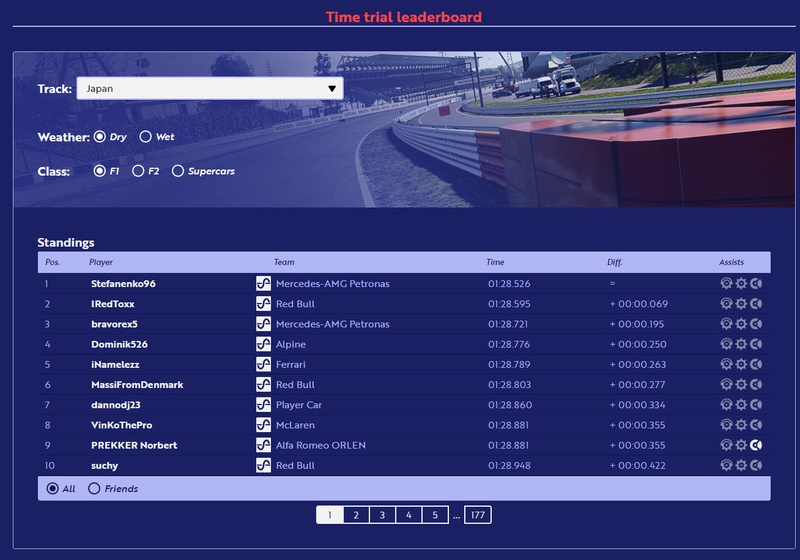
Task: Click the time difference + 00:00.069
Action: (638, 304)
